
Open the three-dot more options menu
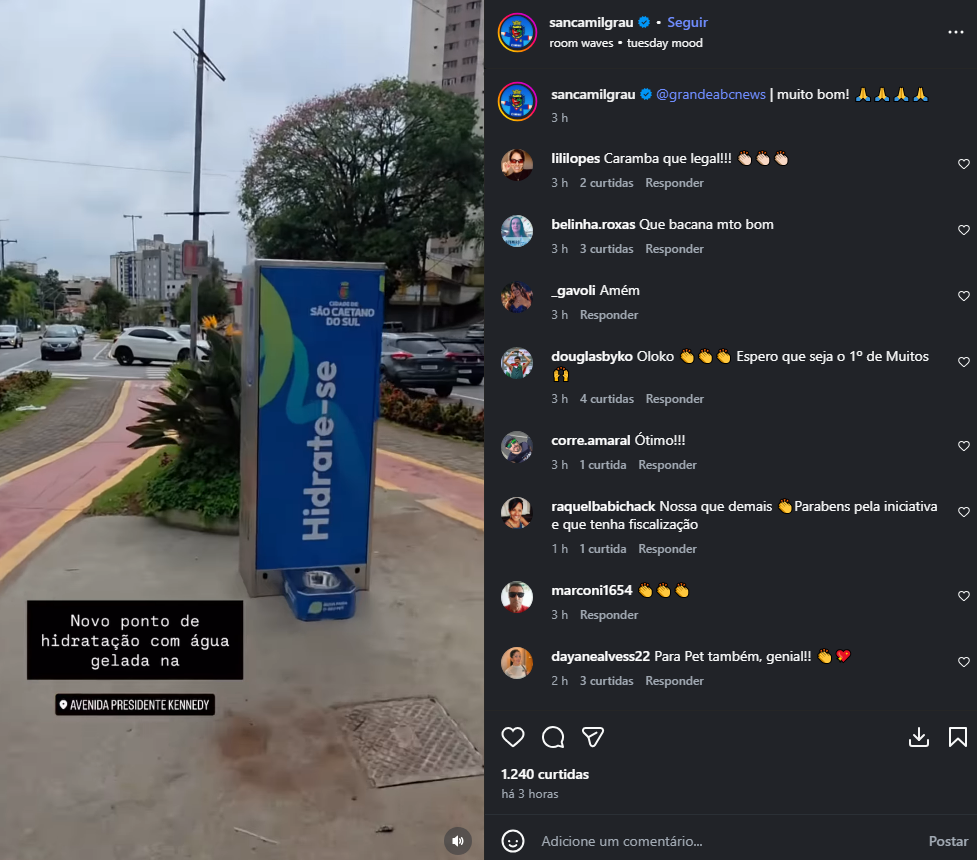click(956, 32)
